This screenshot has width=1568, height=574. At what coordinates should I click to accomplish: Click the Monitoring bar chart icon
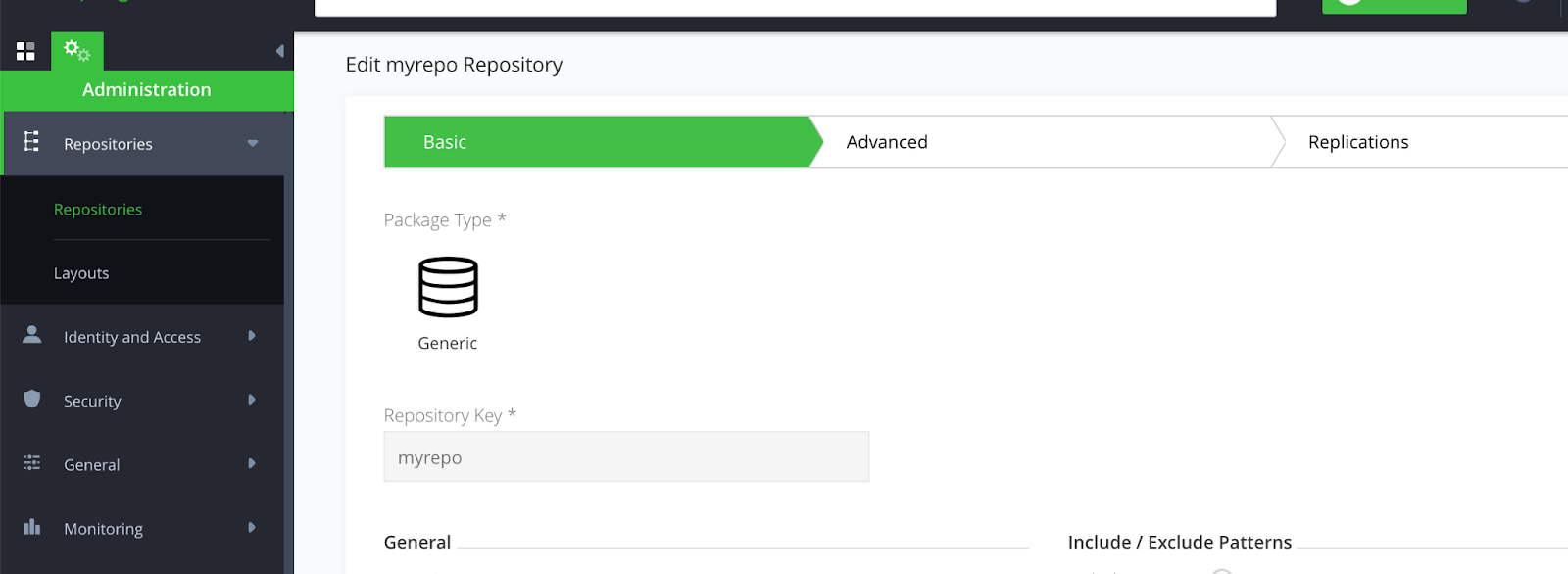[x=32, y=527]
